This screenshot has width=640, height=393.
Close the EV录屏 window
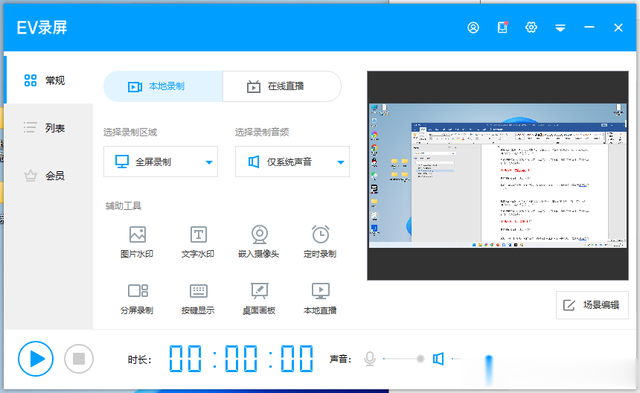(618, 27)
